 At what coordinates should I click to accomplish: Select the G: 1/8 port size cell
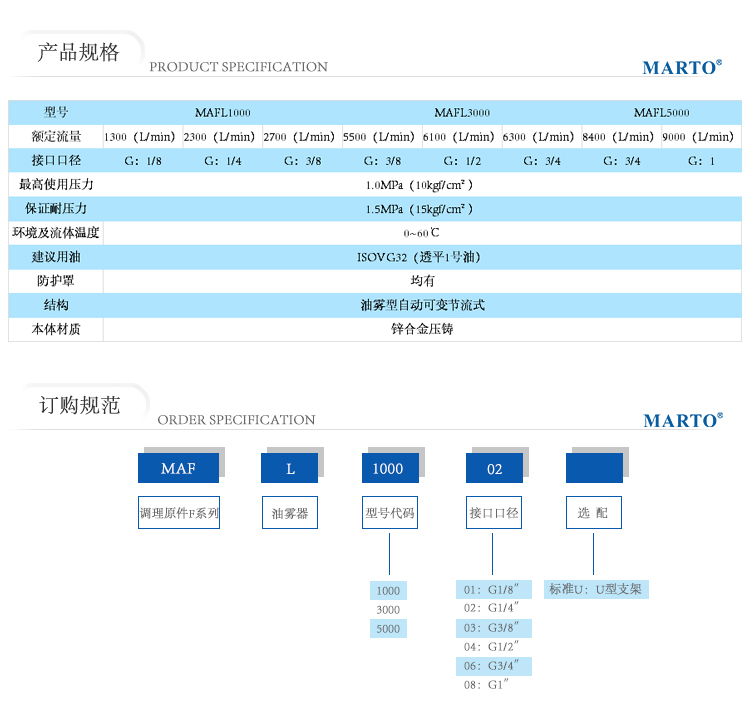point(143,161)
